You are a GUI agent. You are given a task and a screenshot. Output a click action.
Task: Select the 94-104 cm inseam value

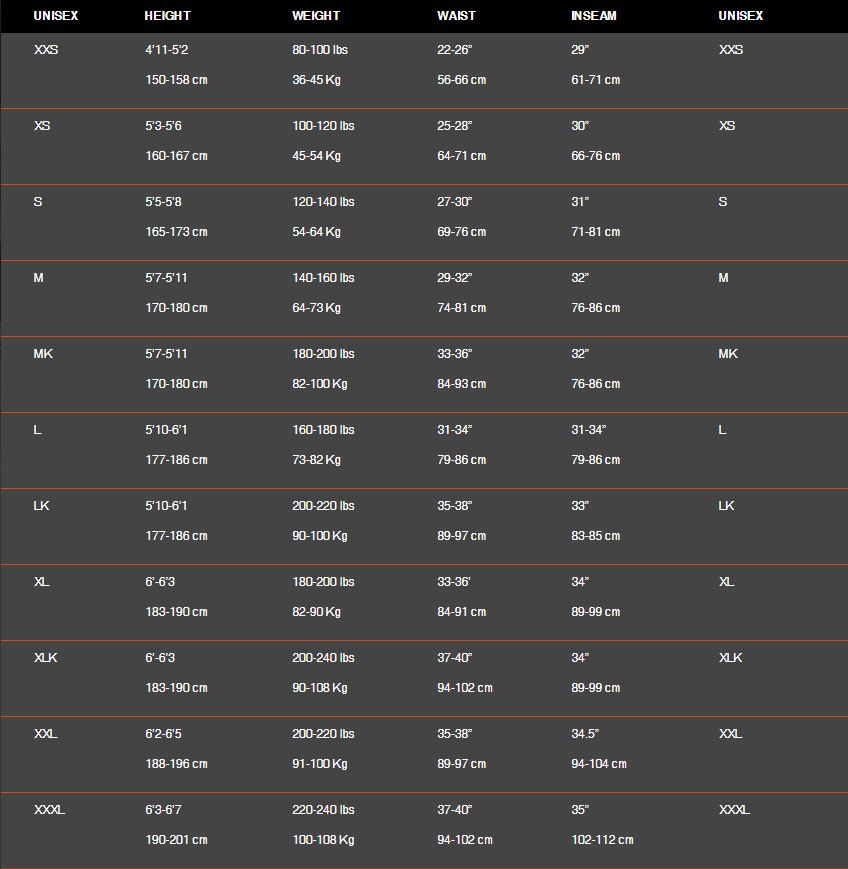pos(599,764)
